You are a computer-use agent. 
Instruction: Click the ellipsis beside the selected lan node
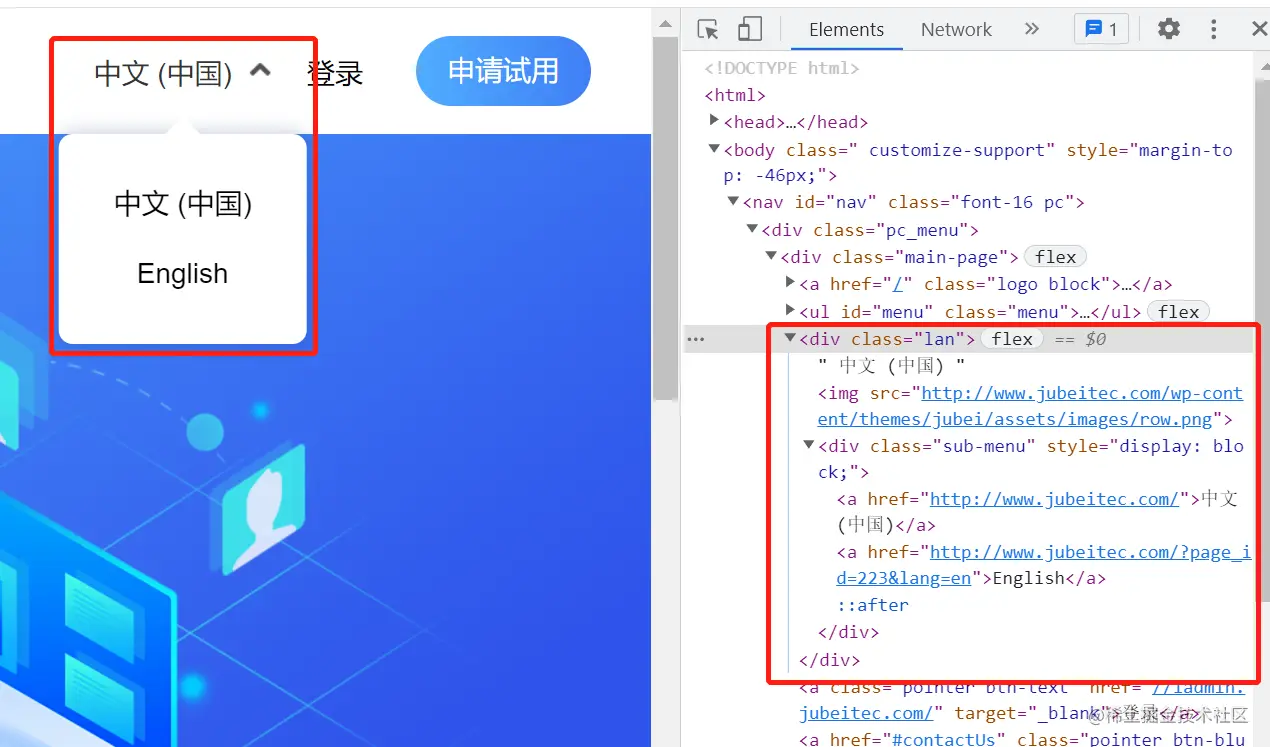pos(695,339)
